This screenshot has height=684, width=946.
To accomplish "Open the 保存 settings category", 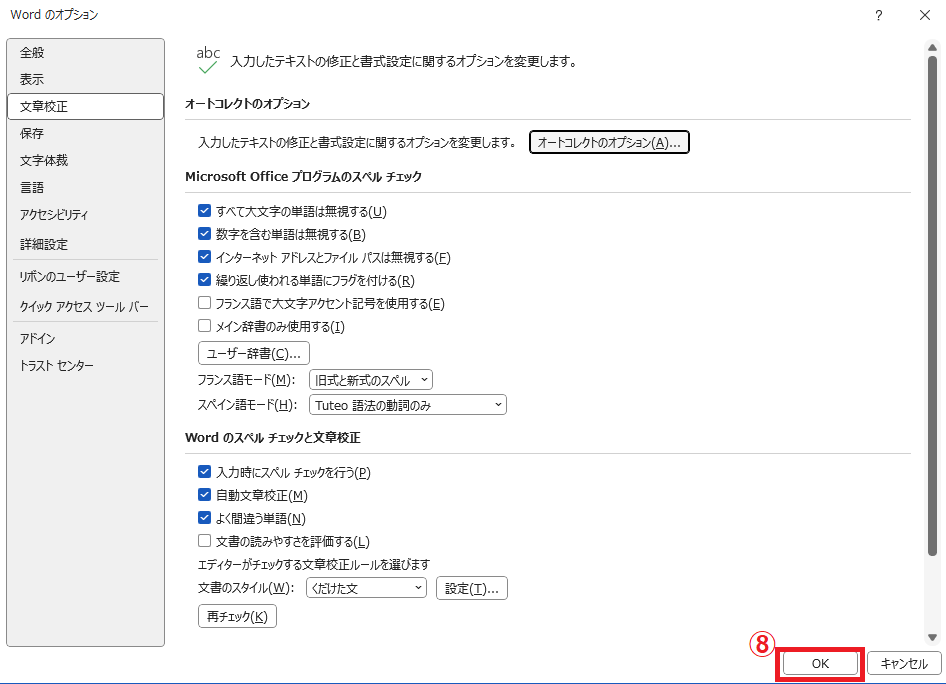I will pyautogui.click(x=85, y=133).
